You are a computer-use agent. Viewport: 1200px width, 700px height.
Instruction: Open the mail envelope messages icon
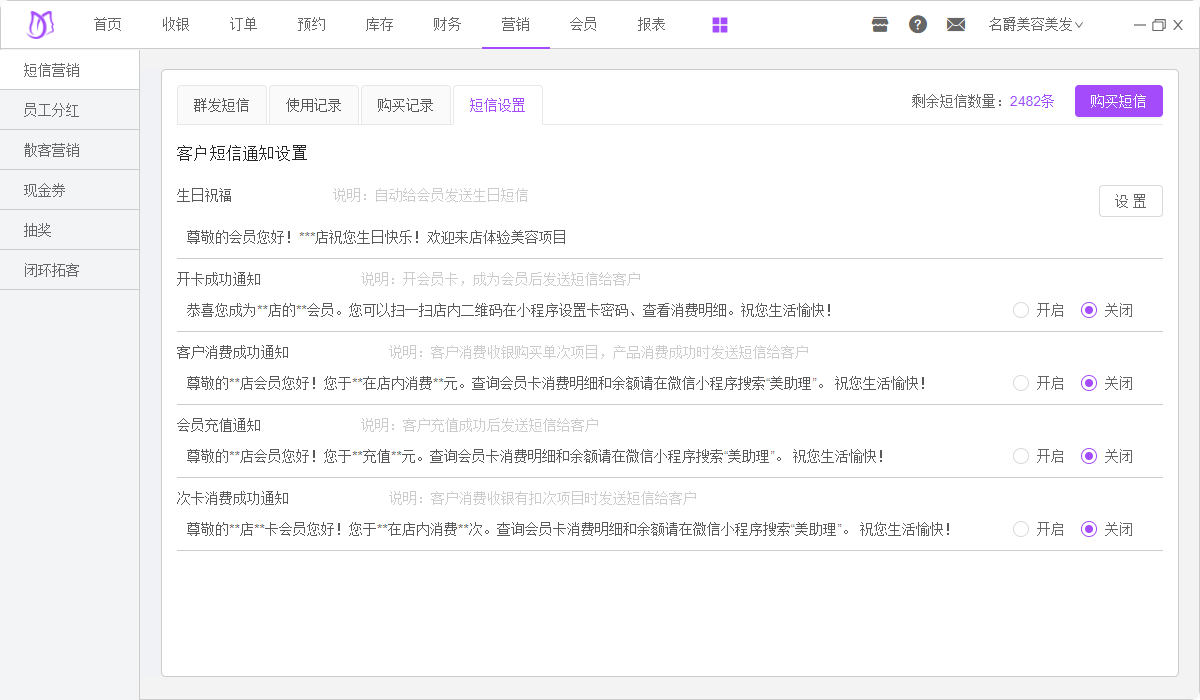tap(956, 25)
